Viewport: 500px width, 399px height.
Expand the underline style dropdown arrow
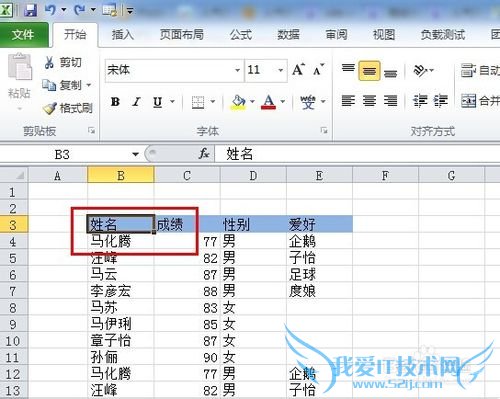pyautogui.click(x=172, y=101)
